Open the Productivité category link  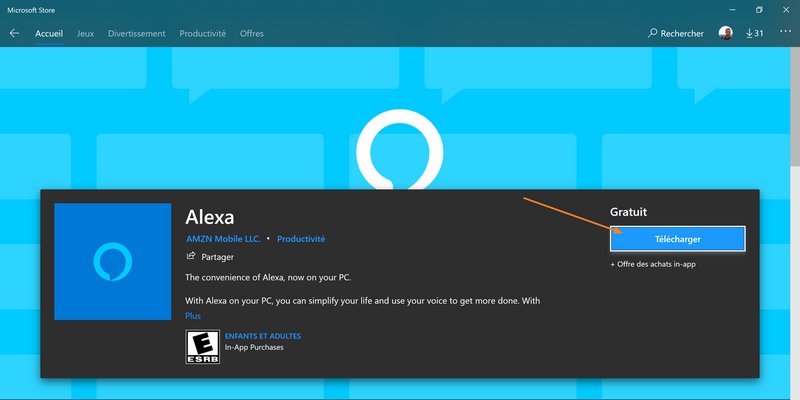[x=301, y=239]
